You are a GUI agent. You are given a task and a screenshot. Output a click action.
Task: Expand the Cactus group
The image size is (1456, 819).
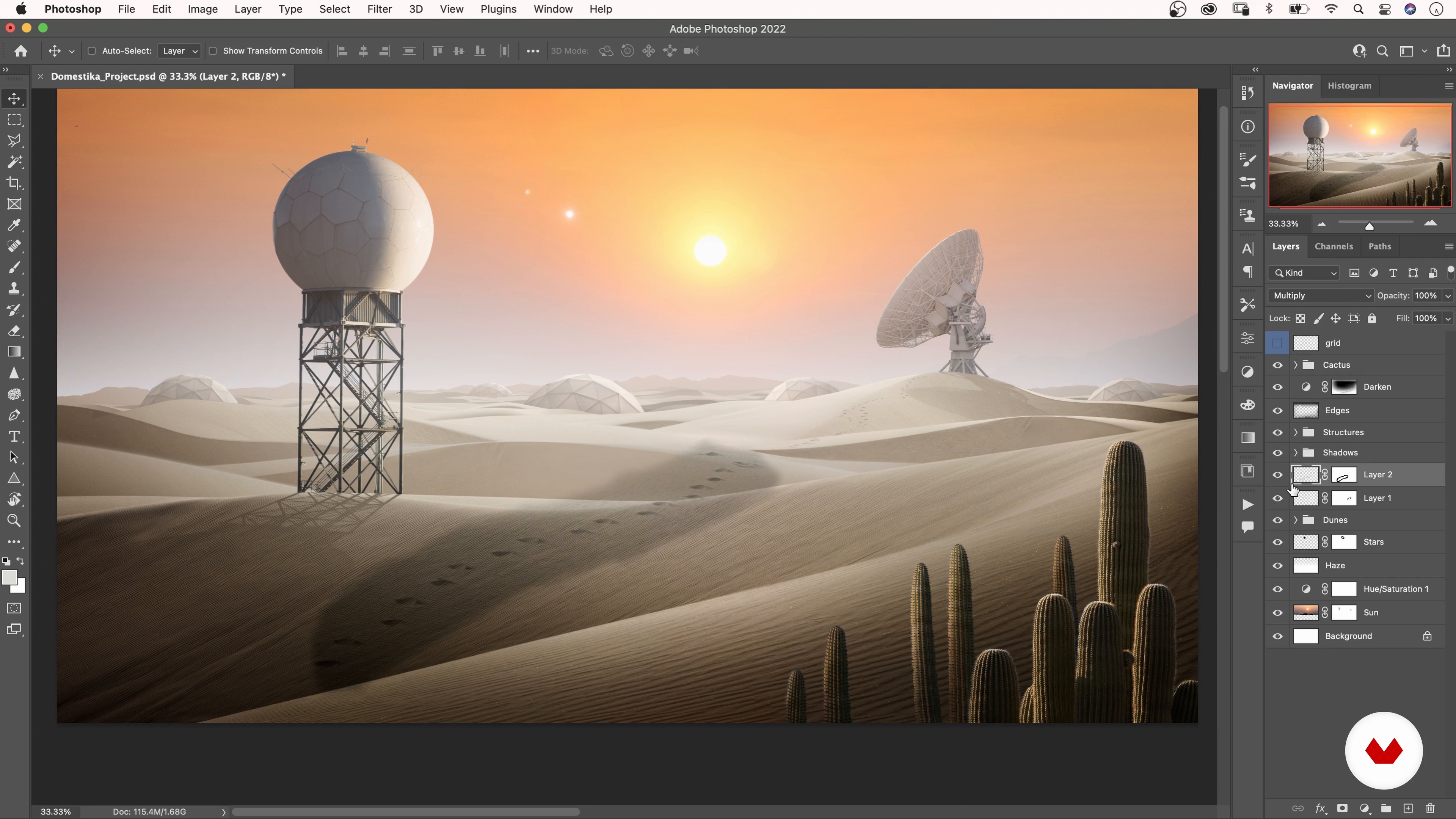point(1296,365)
